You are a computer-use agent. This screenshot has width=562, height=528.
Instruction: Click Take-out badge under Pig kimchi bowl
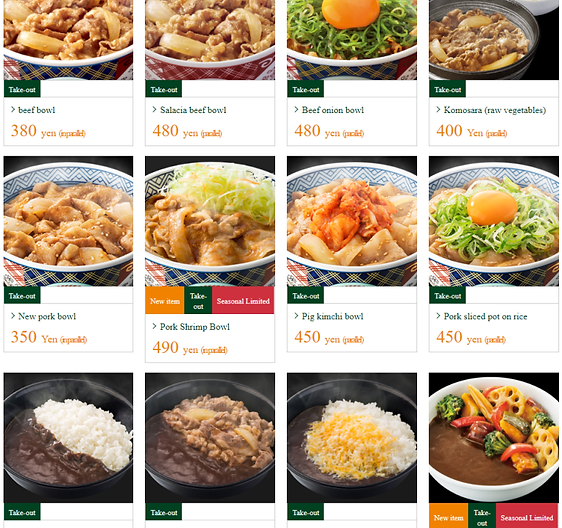tap(305, 296)
